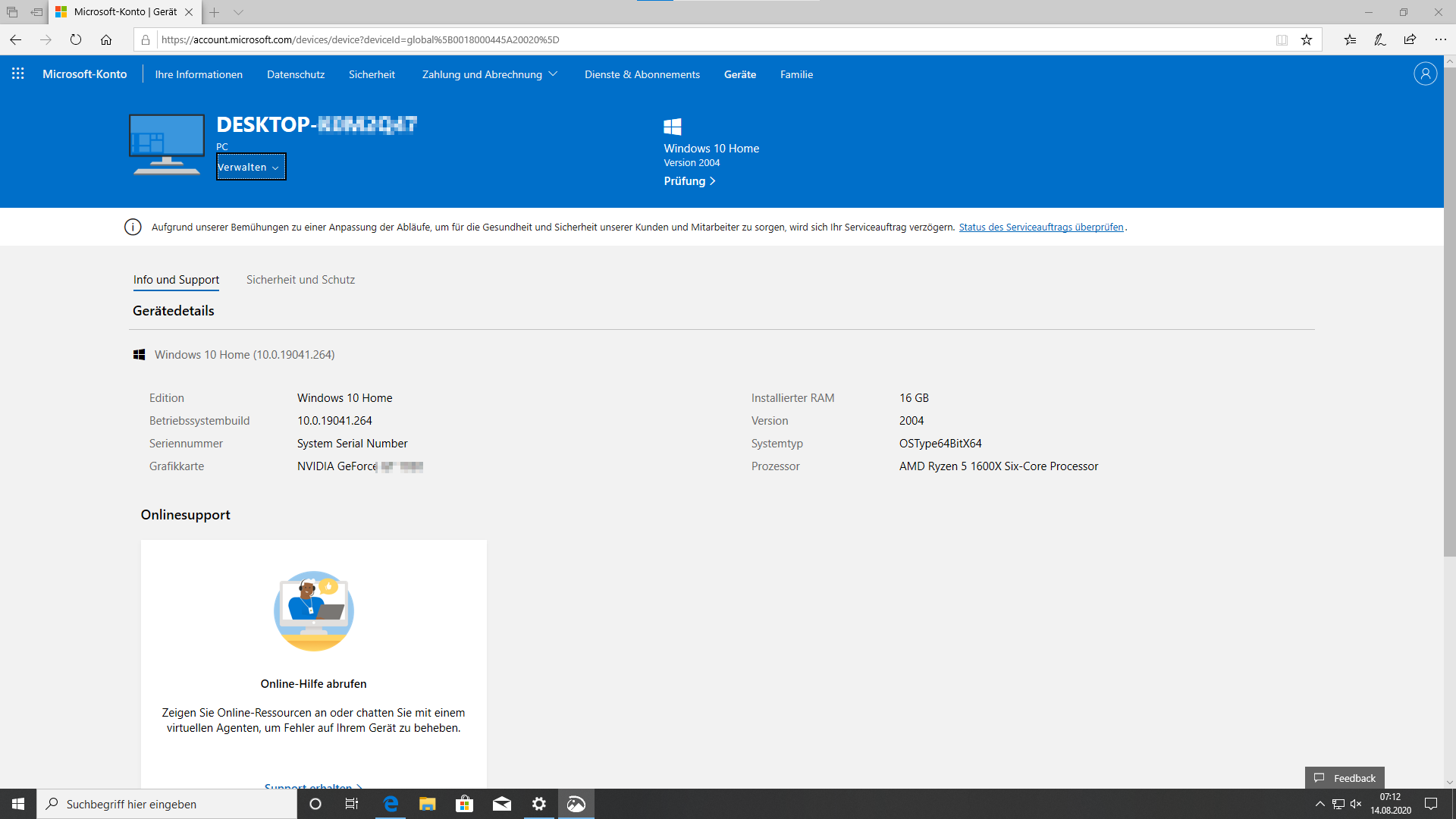Open Familie in navigation
The height and width of the screenshot is (819, 1456).
point(796,74)
